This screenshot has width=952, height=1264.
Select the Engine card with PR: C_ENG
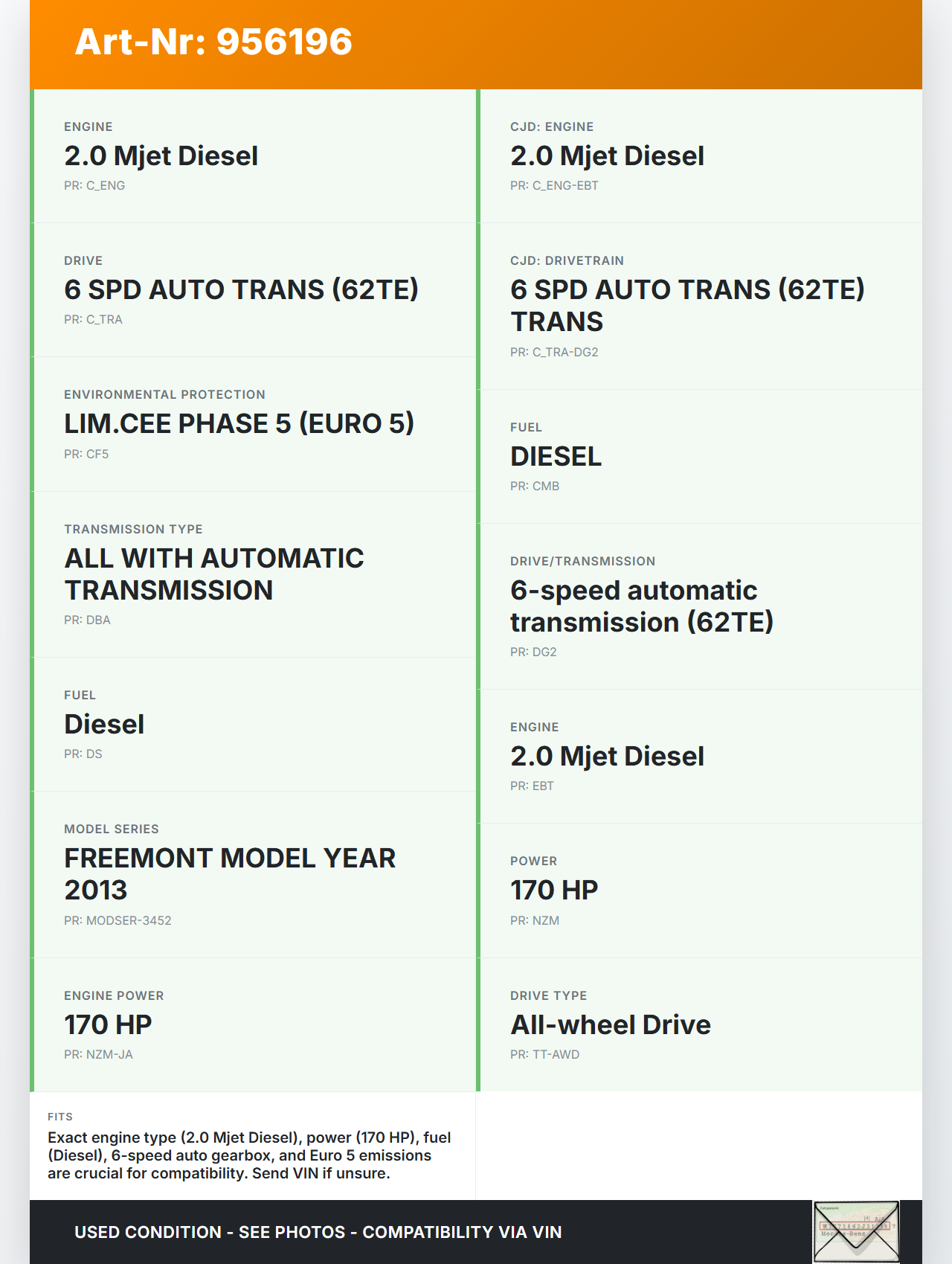coord(253,156)
